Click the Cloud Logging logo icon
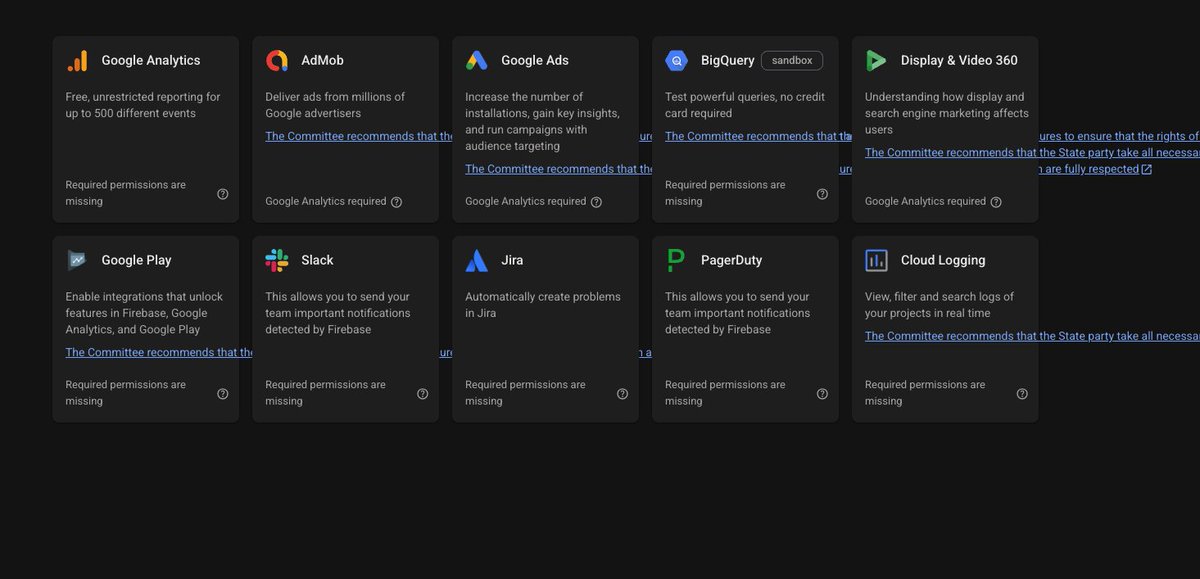This screenshot has height=579, width=1200. coord(877,260)
